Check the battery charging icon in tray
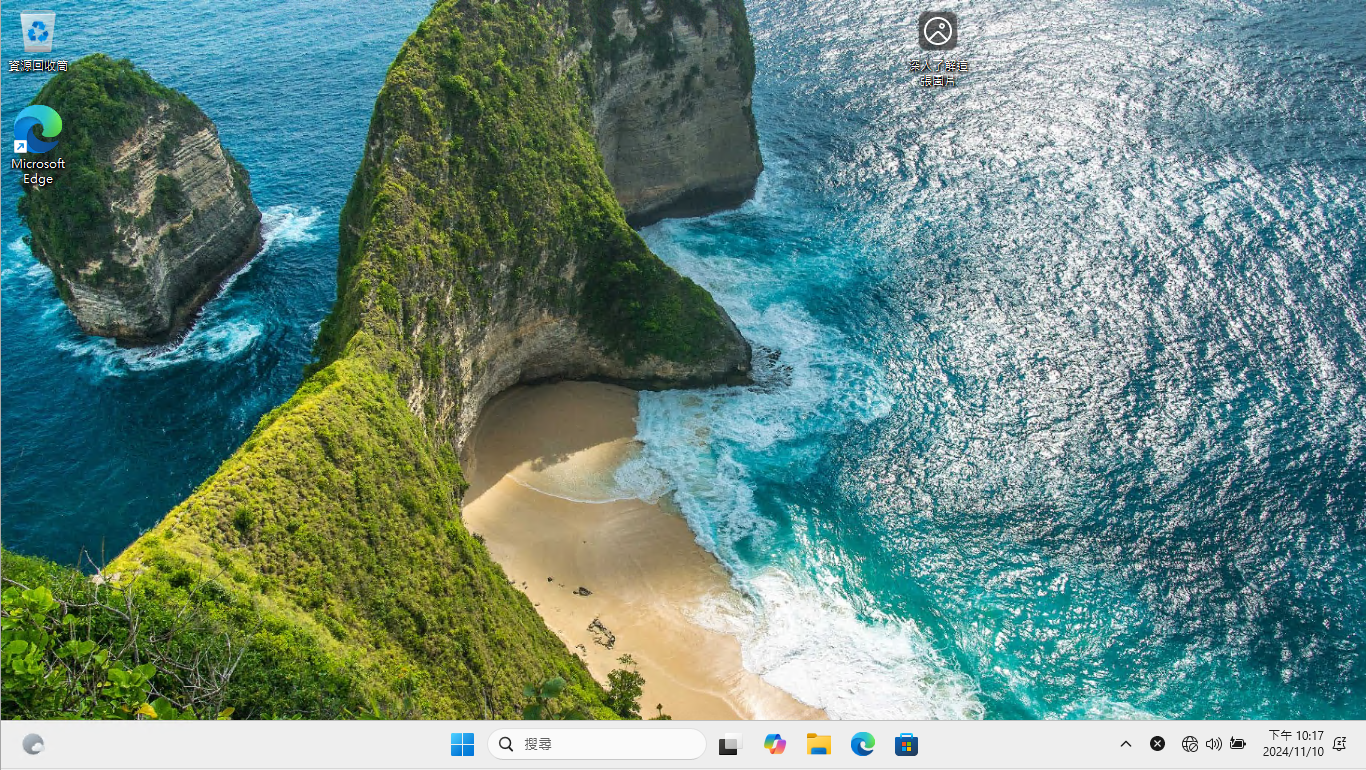The image size is (1366, 770). click(x=1237, y=744)
